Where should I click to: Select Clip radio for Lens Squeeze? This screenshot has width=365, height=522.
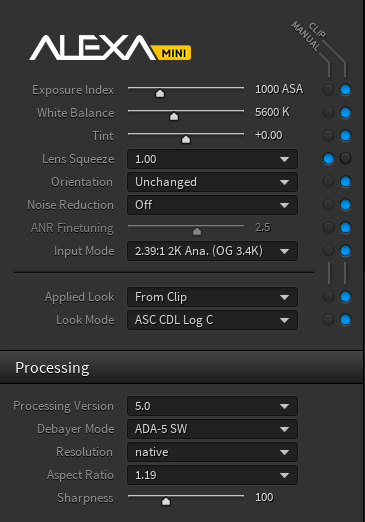click(345, 158)
